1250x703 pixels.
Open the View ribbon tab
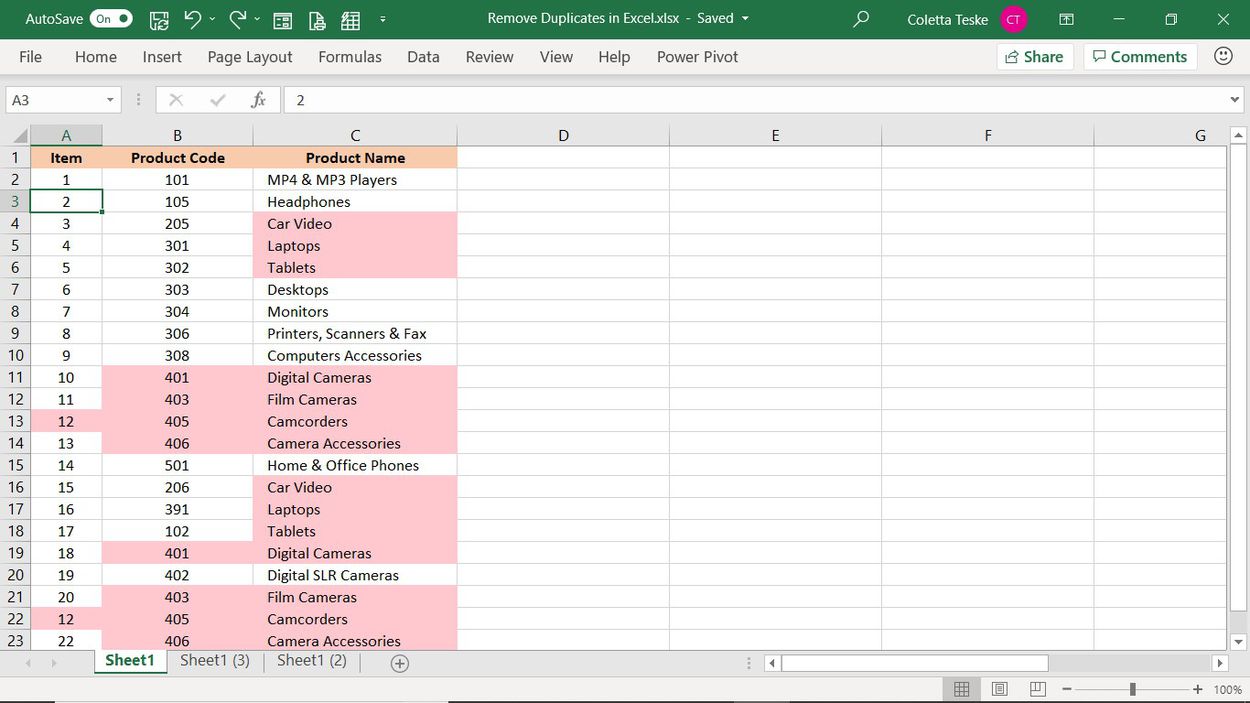[556, 57]
